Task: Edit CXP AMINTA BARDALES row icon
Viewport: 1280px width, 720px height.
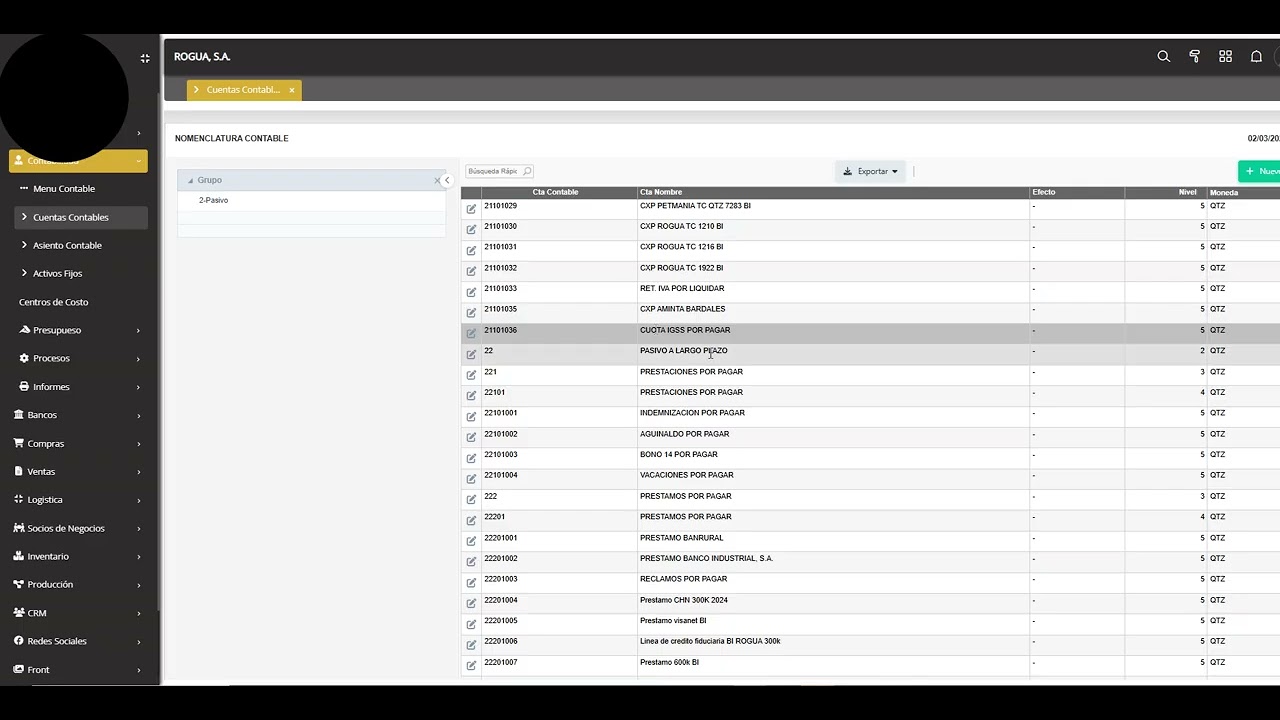Action: point(471,312)
